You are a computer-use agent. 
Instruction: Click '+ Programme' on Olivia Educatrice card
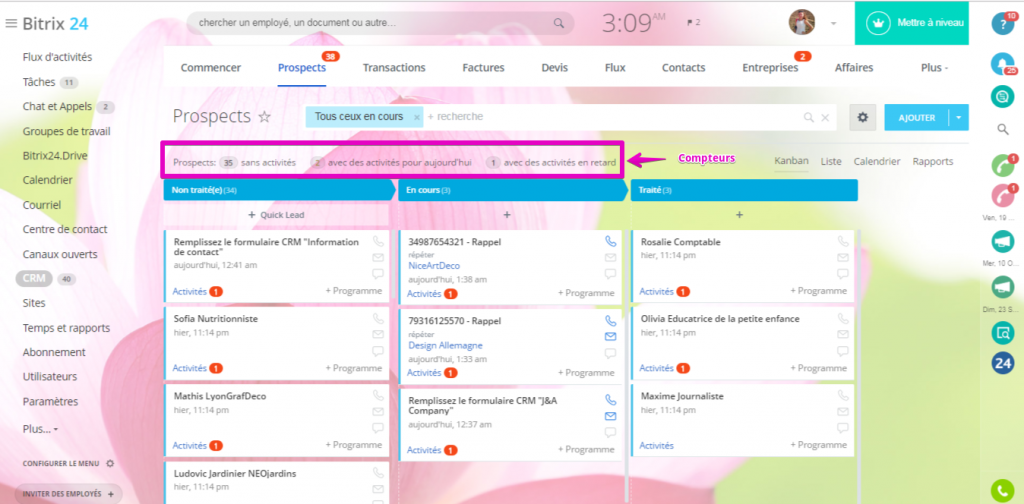pos(818,368)
